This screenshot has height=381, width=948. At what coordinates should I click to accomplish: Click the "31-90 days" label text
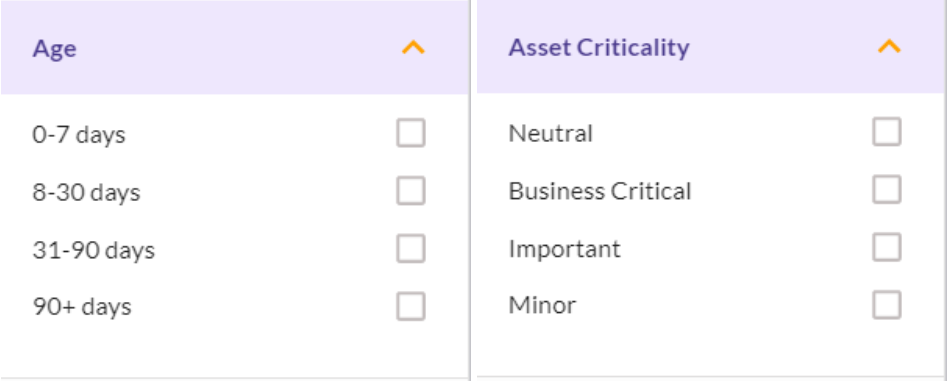click(x=94, y=250)
